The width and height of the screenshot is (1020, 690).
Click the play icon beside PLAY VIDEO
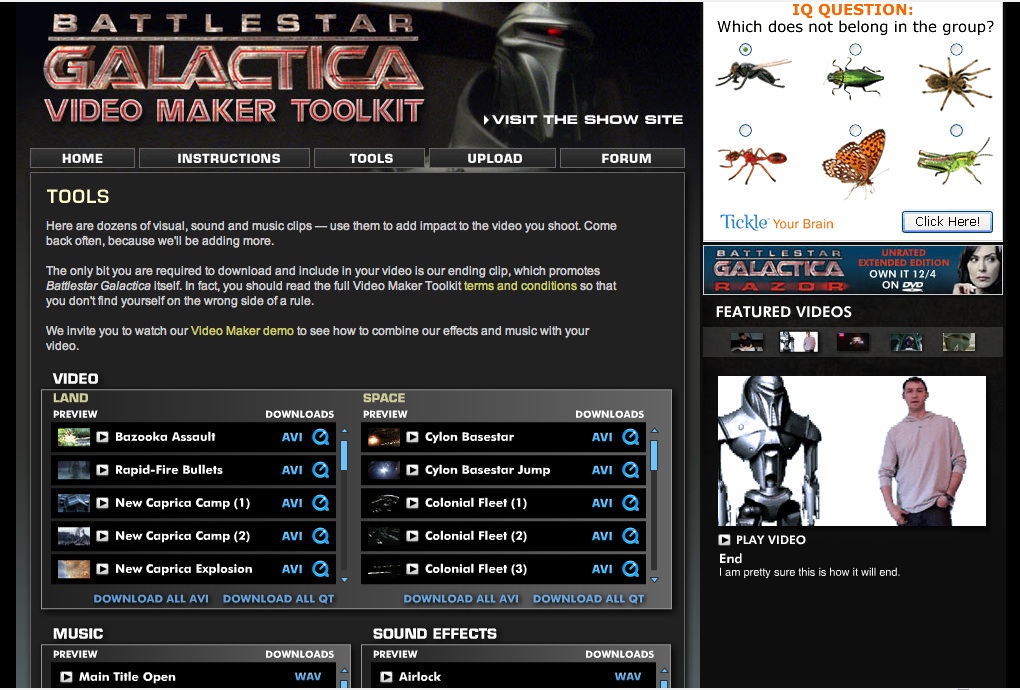click(724, 540)
